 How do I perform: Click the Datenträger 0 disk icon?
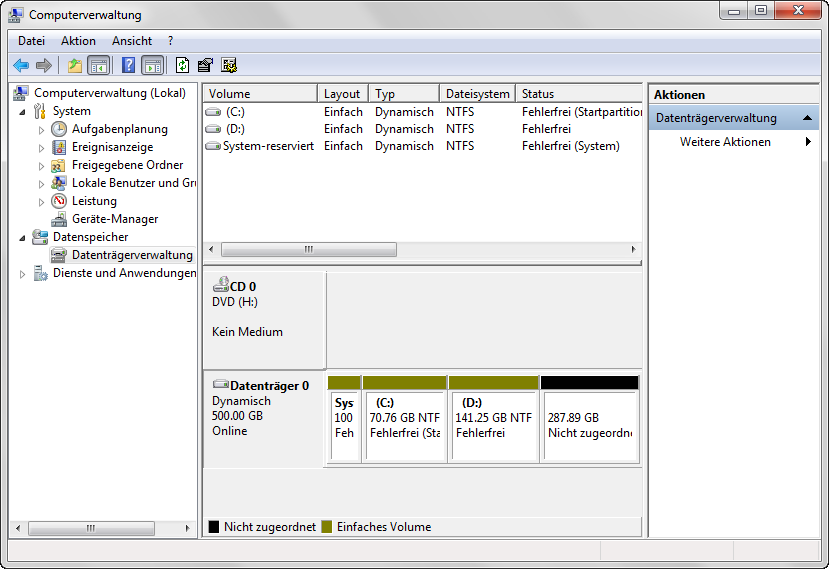221,384
